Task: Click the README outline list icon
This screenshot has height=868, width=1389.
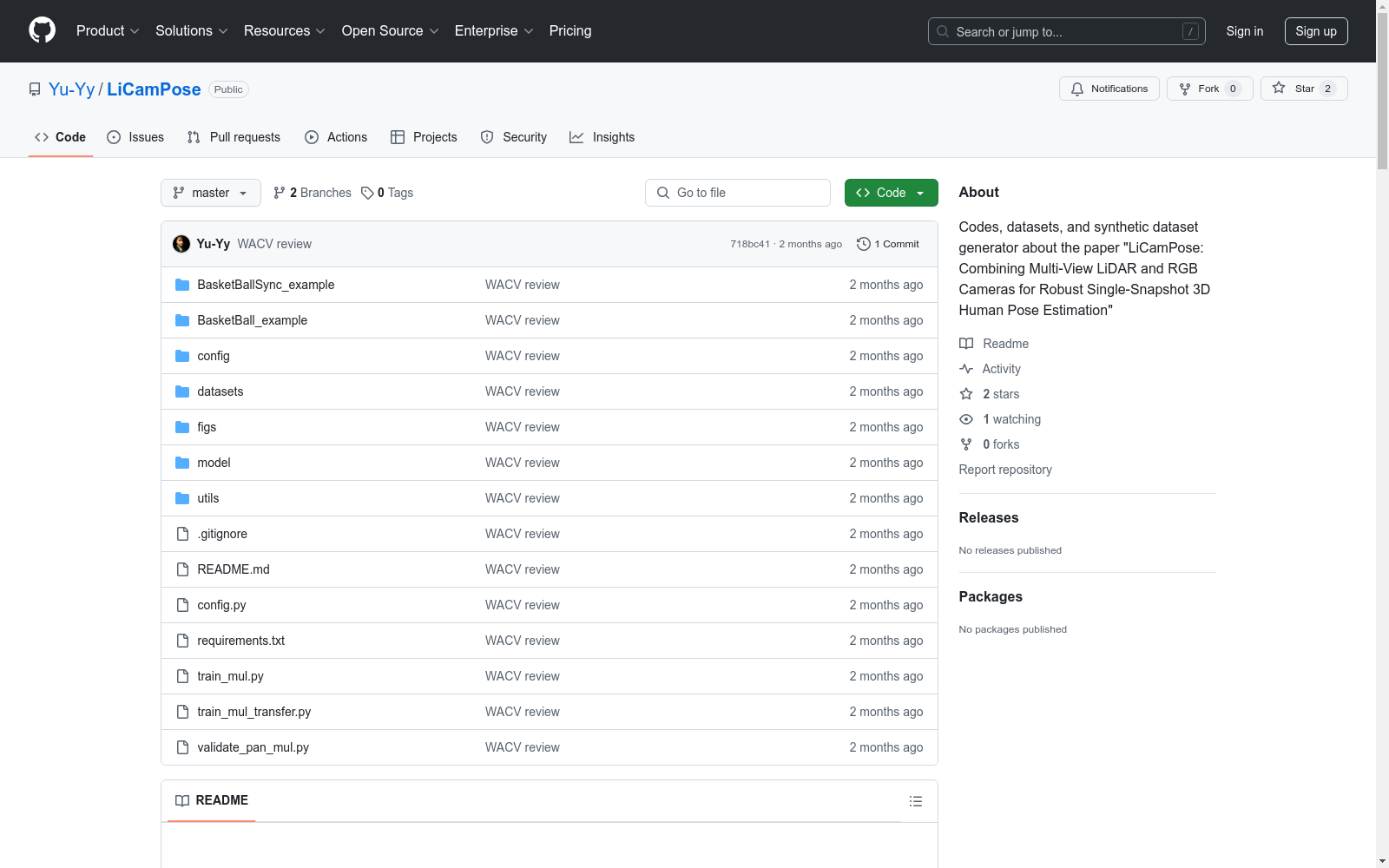Action: (916, 801)
